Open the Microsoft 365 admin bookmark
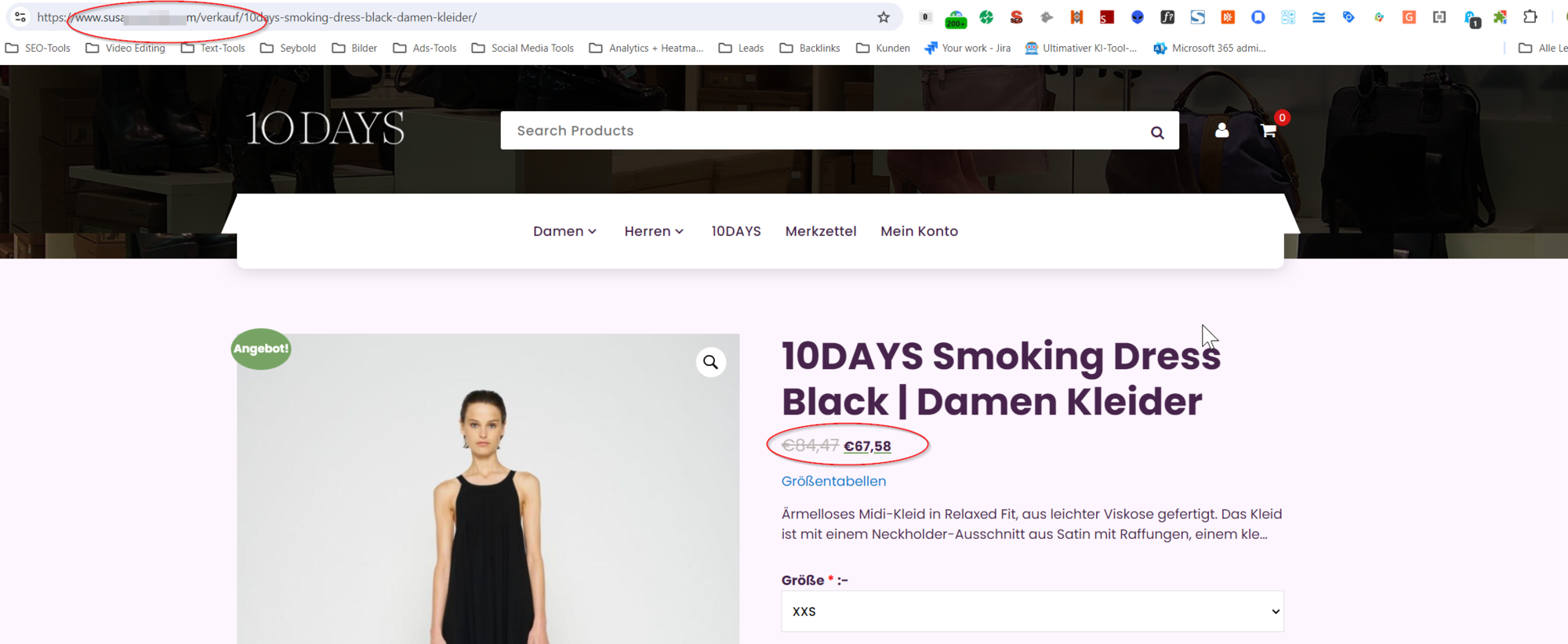The image size is (1568, 644). (x=1210, y=48)
